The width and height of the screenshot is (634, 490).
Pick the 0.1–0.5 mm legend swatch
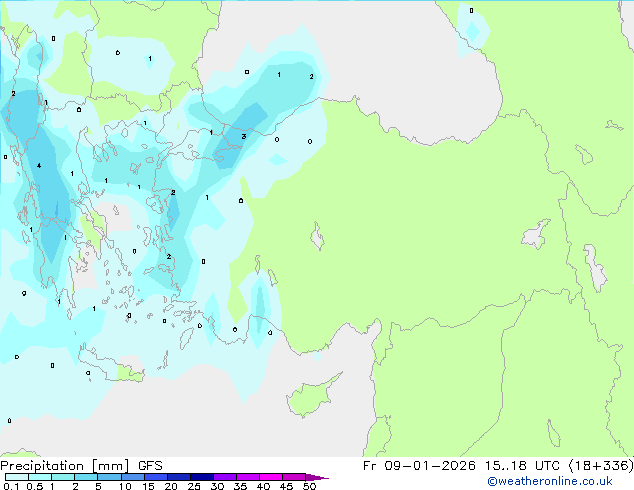coord(17,477)
